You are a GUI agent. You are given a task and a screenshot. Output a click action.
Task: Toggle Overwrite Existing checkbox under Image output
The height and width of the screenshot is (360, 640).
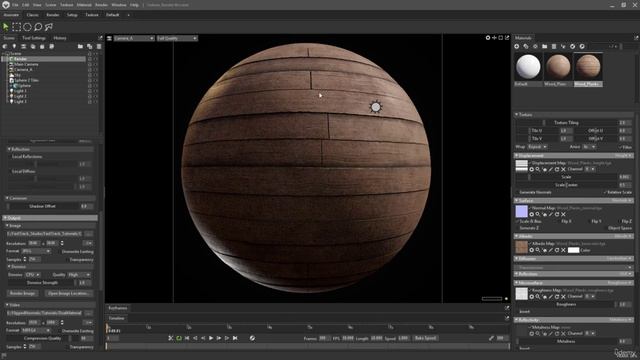coord(60,251)
